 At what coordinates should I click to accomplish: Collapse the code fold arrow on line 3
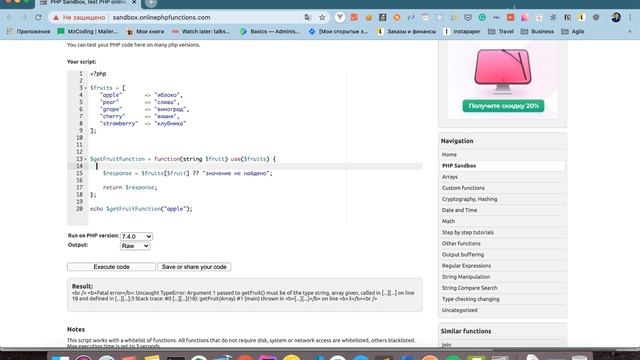[x=86, y=88]
